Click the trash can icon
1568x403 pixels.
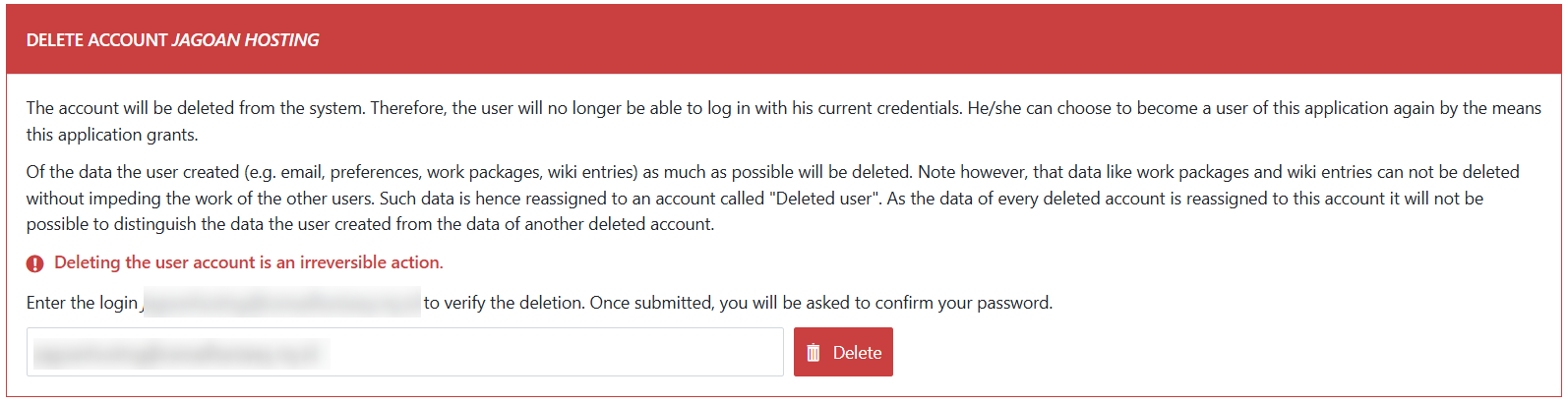click(814, 353)
